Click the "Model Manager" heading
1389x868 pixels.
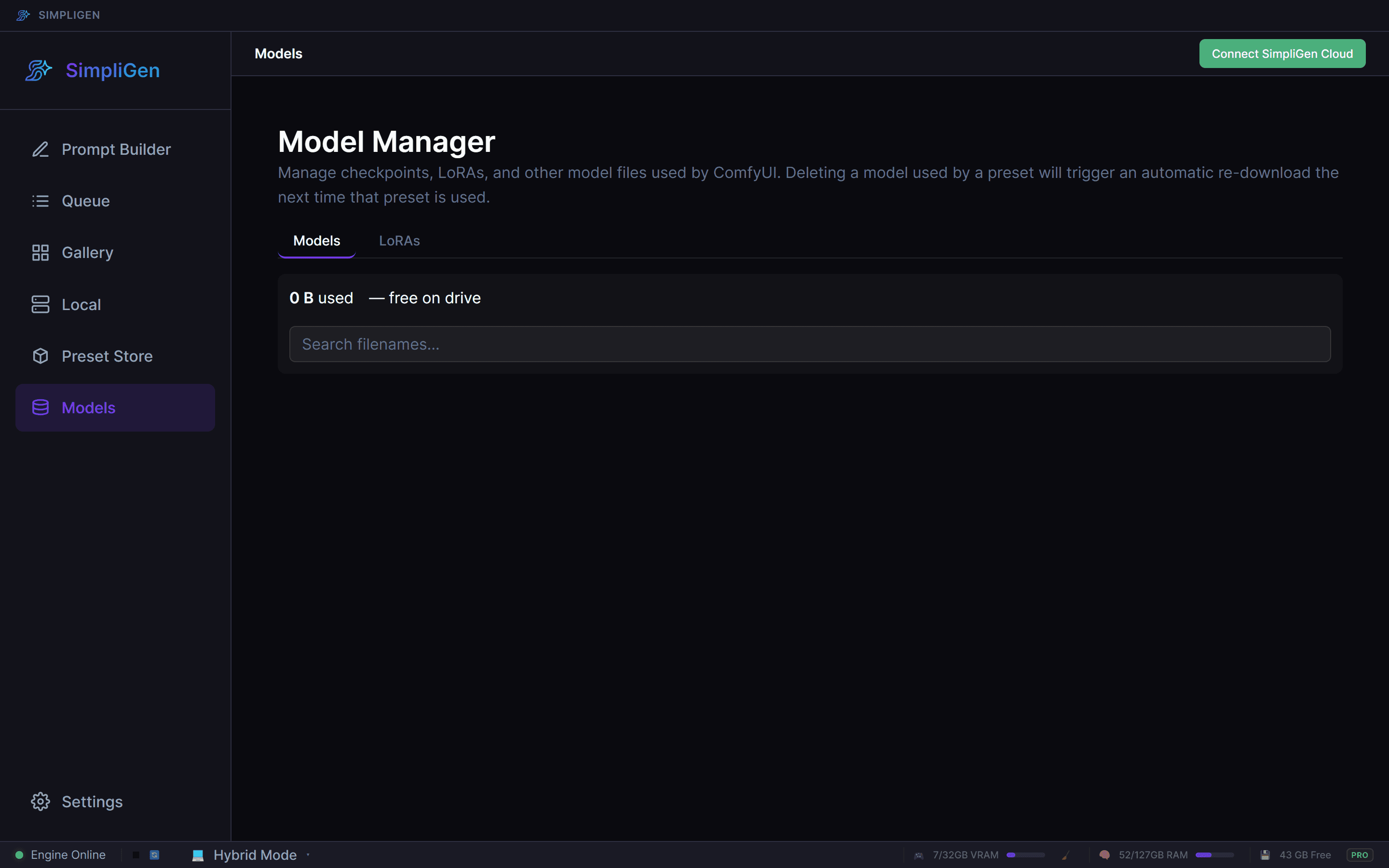click(x=386, y=141)
